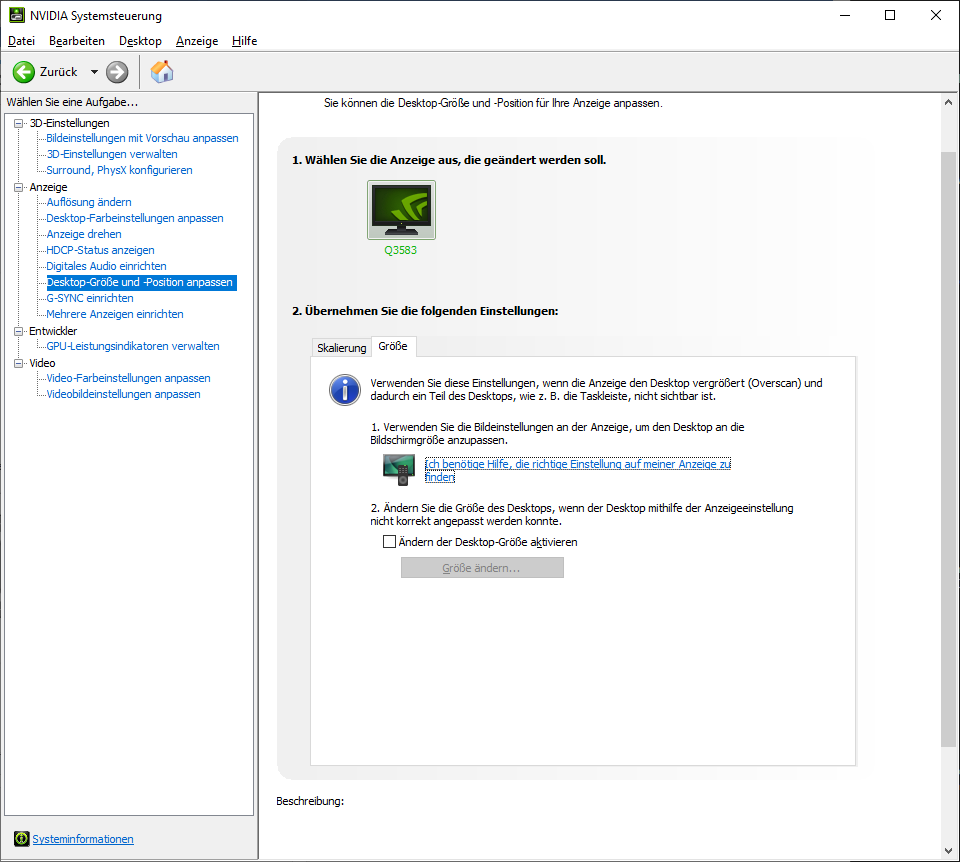Open Surround, PhysX konfigurieren
The height and width of the screenshot is (862, 960).
coord(119,170)
